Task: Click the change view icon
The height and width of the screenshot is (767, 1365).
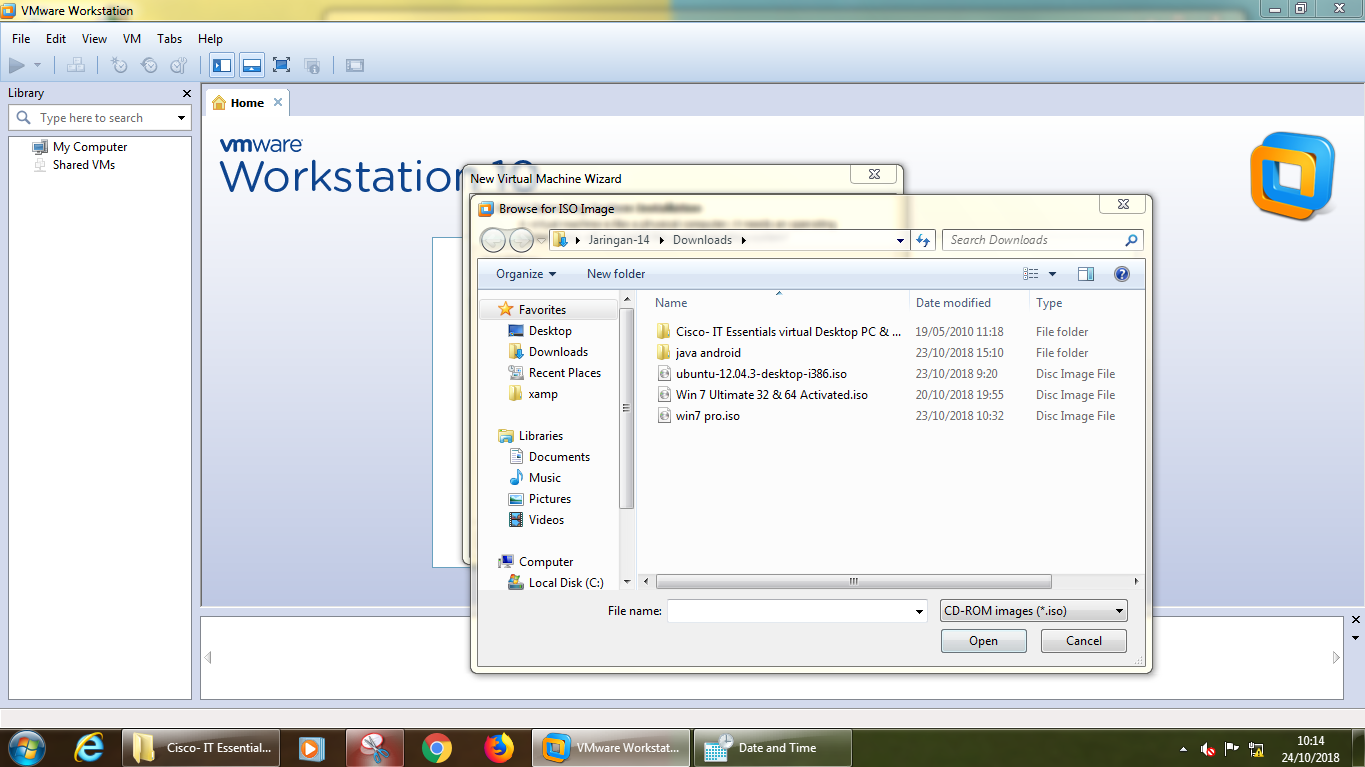Action: pyautogui.click(x=1031, y=274)
